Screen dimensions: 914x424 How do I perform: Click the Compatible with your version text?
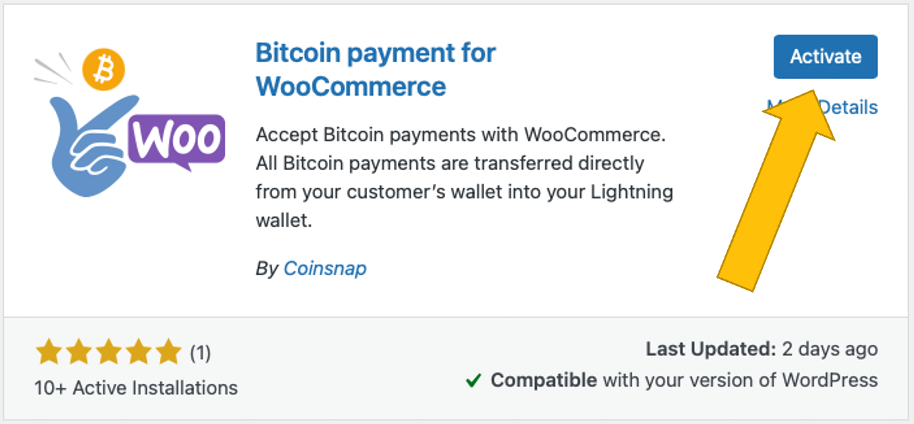684,380
